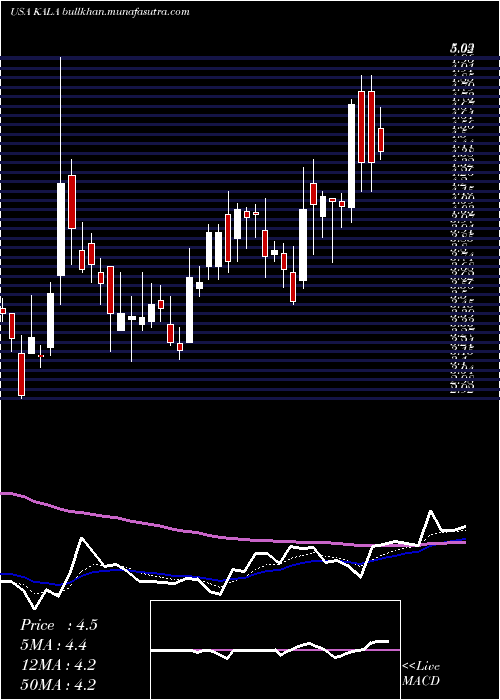Select the '12MA : 4.2' value
The width and height of the screenshot is (500, 700).
tap(58, 665)
